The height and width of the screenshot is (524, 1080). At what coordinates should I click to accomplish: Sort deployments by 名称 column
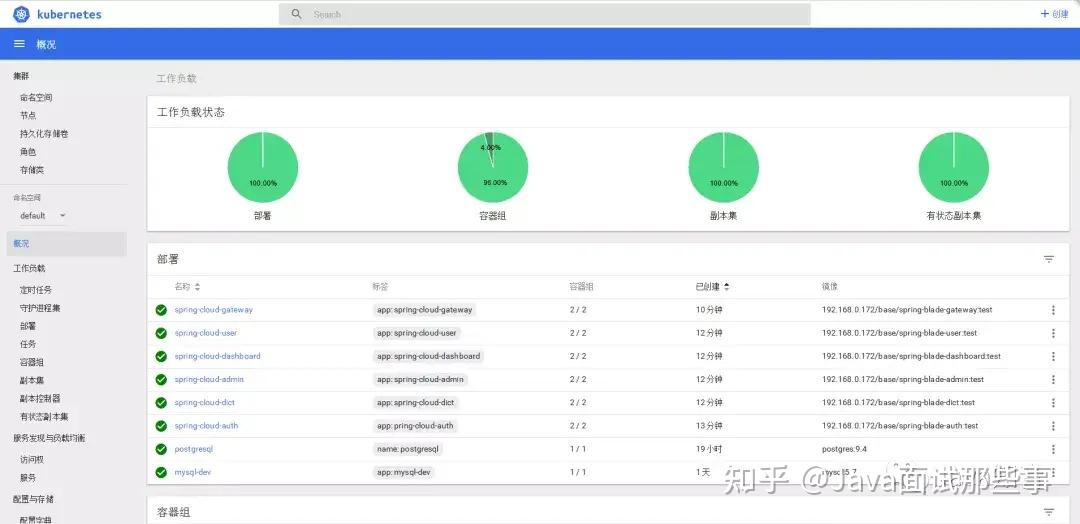[x=187, y=286]
